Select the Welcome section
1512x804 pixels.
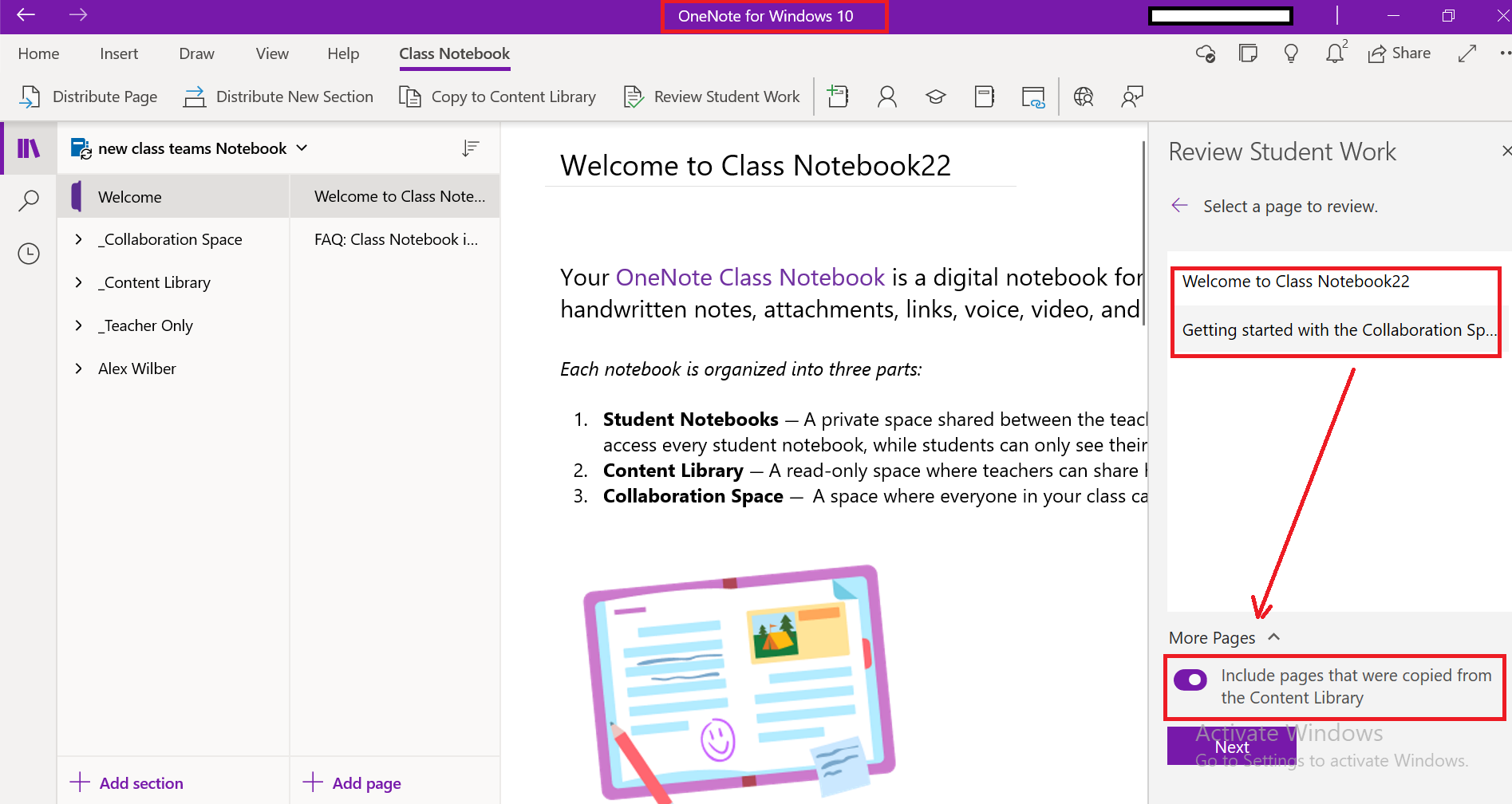tap(173, 196)
